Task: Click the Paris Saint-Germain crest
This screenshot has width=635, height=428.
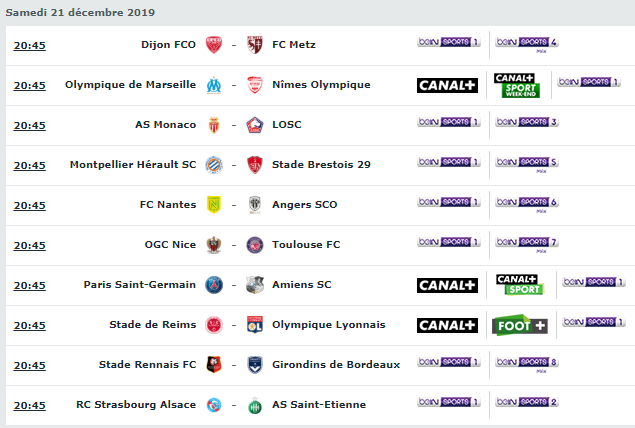Action: [x=214, y=285]
